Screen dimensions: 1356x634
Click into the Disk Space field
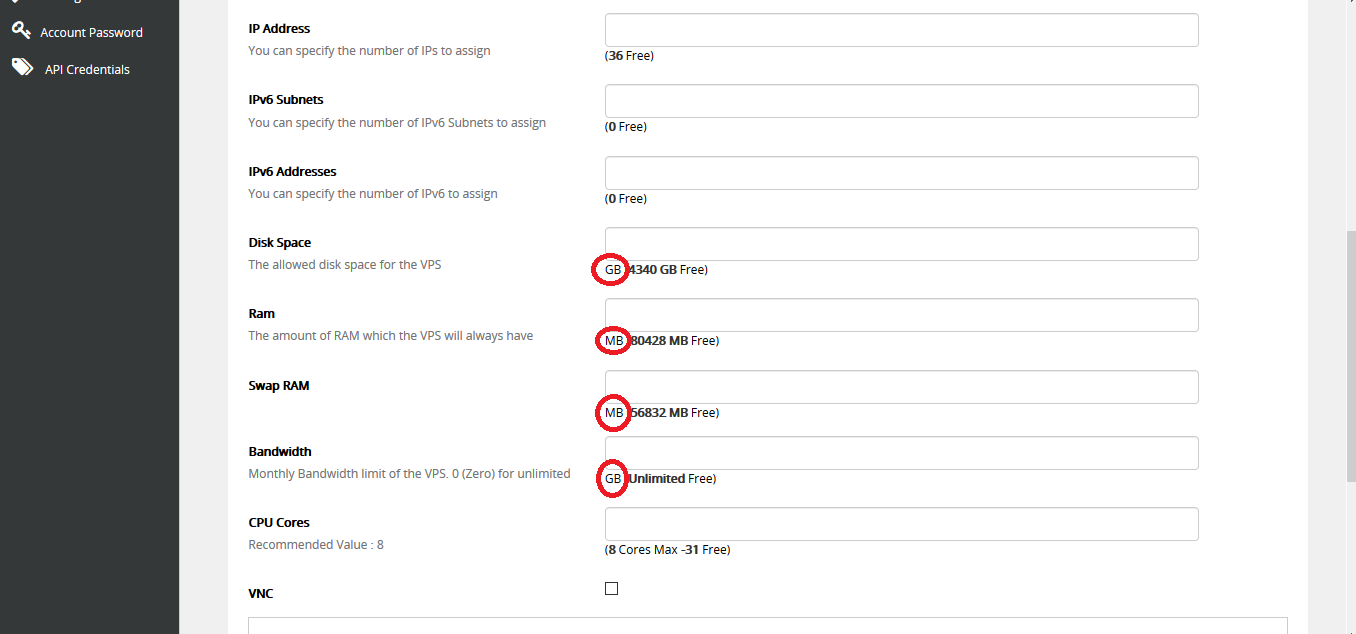pos(901,244)
